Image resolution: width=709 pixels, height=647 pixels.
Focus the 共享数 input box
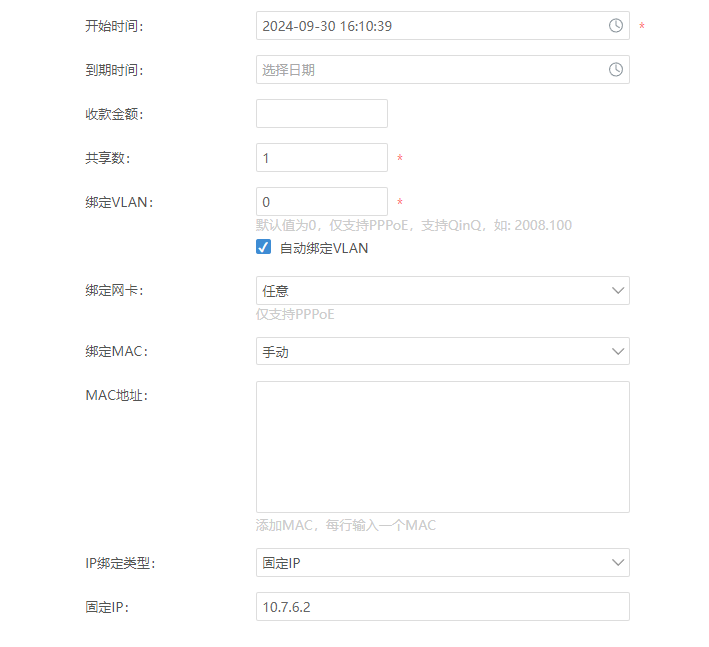(x=322, y=157)
